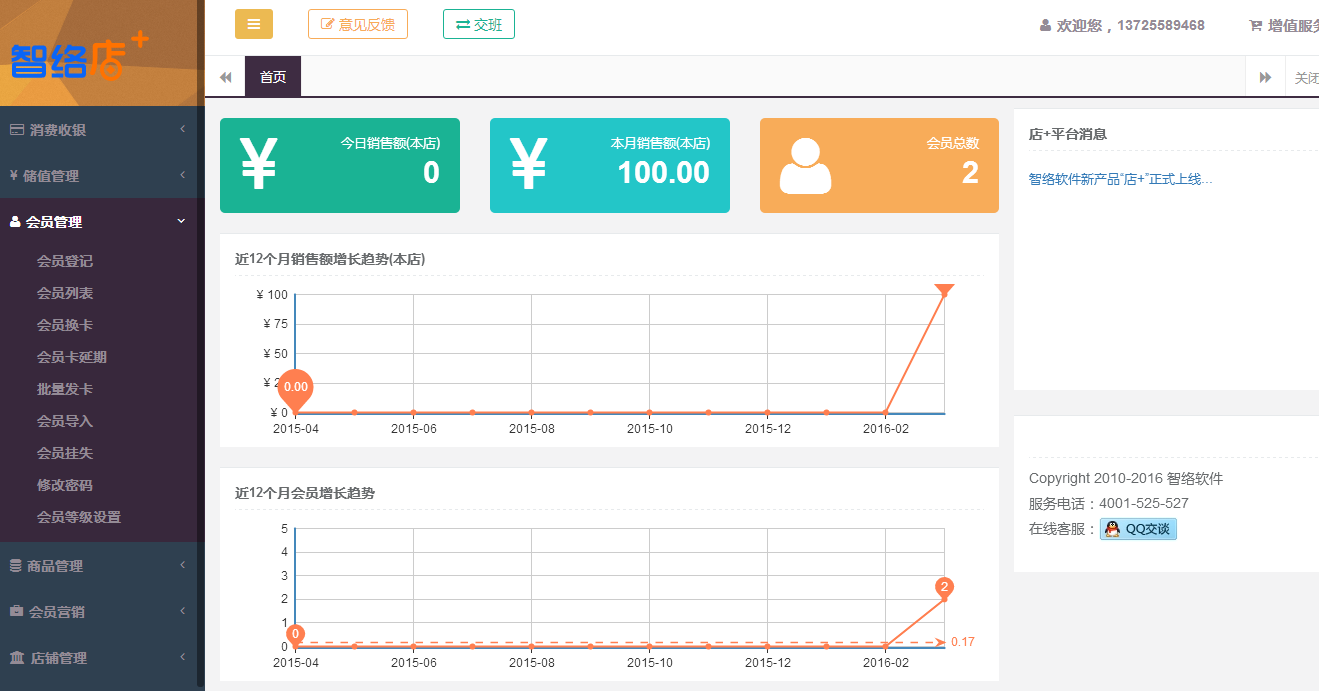This screenshot has height=691, width=1319.
Task: Click the yen icon on today's sales card
Action: [258, 165]
